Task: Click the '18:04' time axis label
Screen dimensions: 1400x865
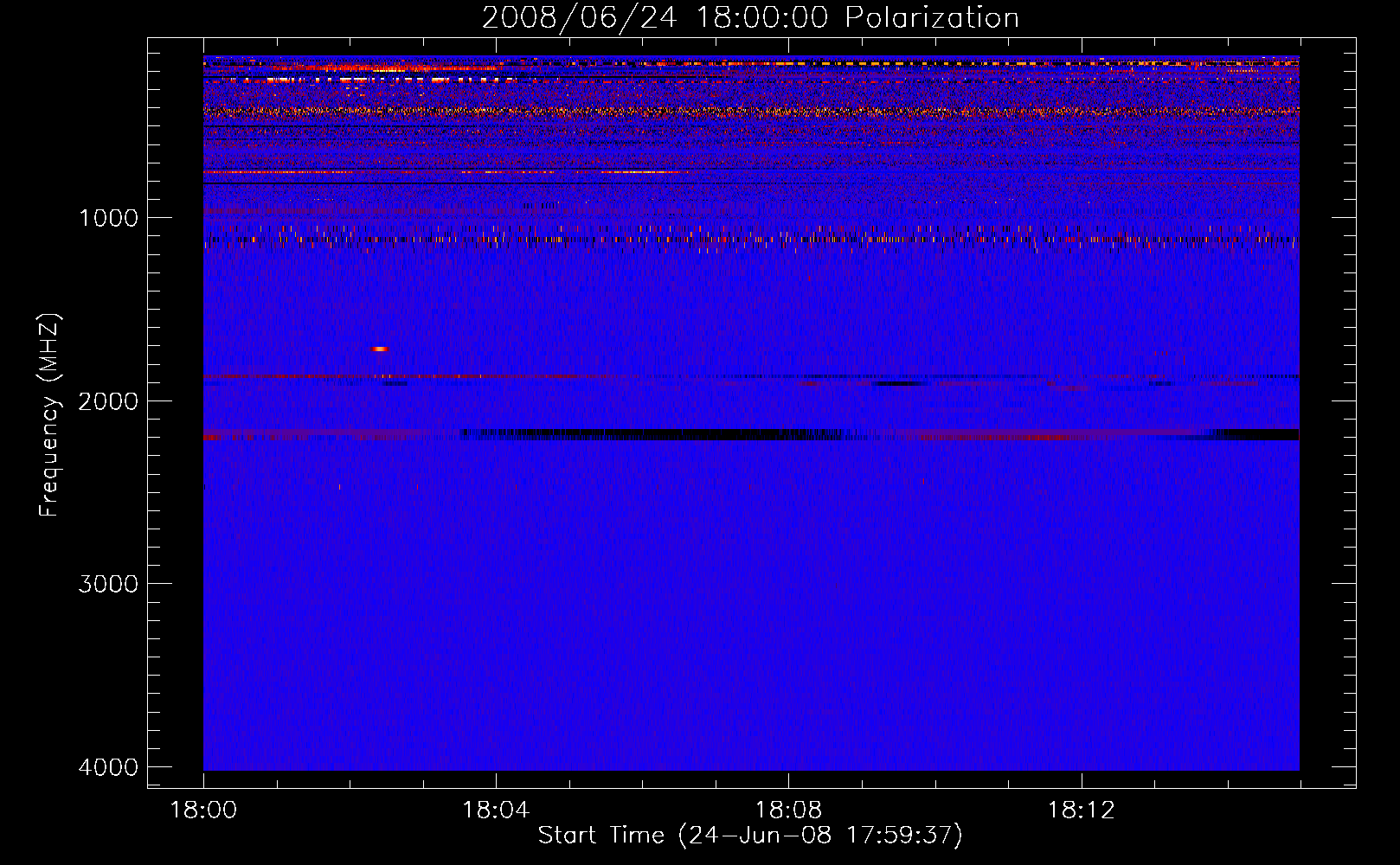Action: [496, 811]
